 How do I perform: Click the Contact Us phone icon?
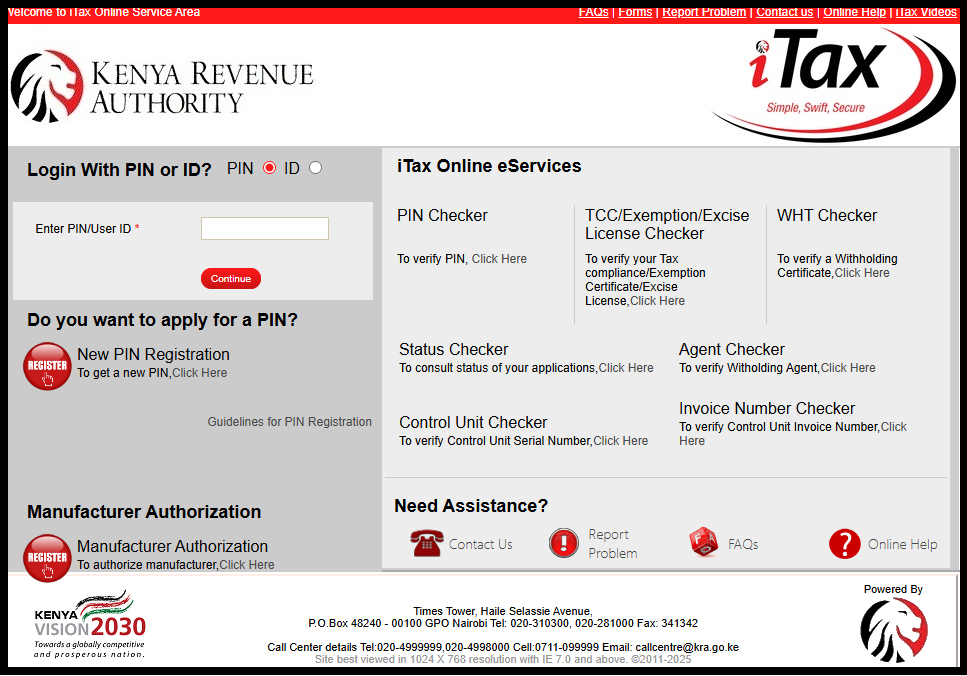[x=428, y=542]
